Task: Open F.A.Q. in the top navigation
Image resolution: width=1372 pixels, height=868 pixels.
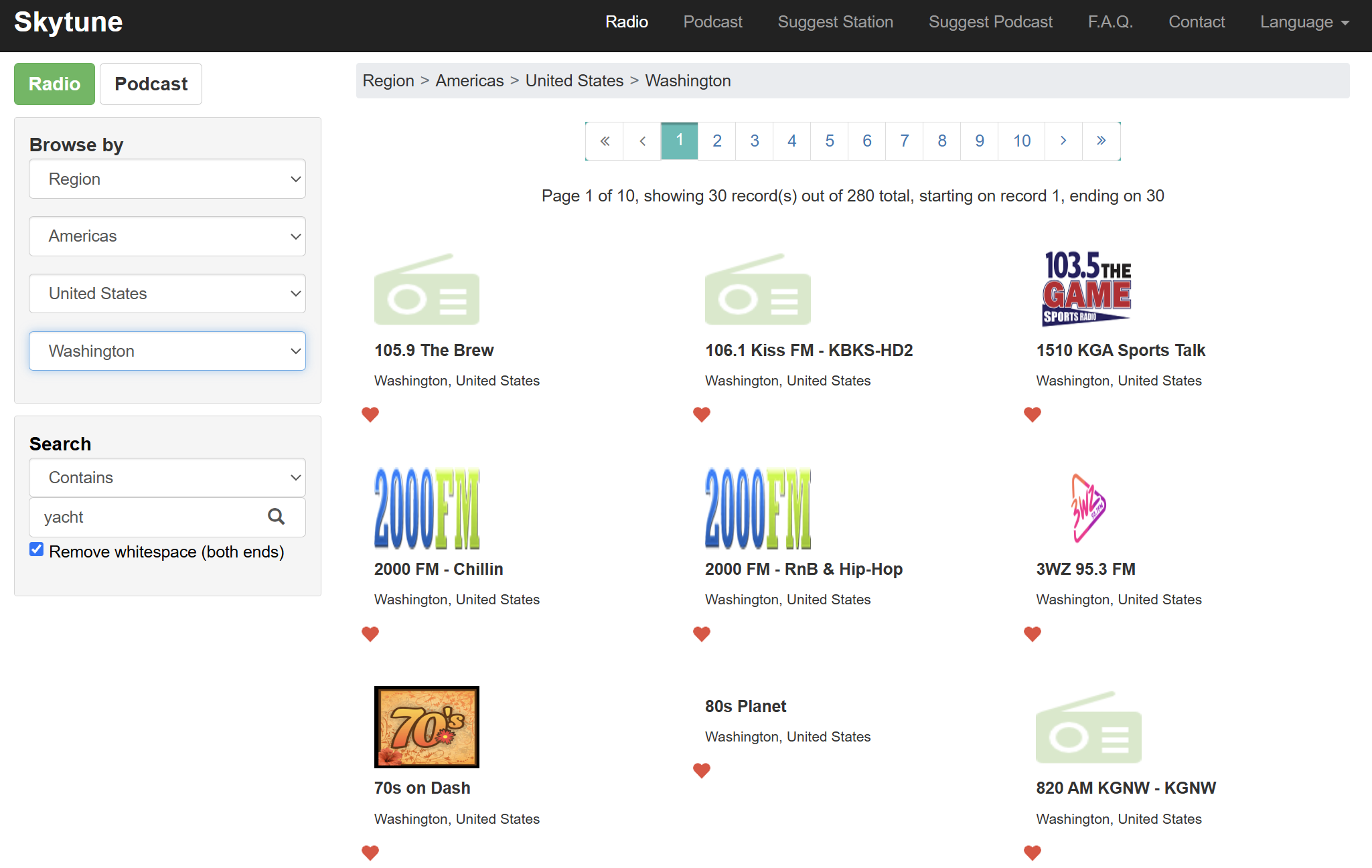Action: 1110,22
